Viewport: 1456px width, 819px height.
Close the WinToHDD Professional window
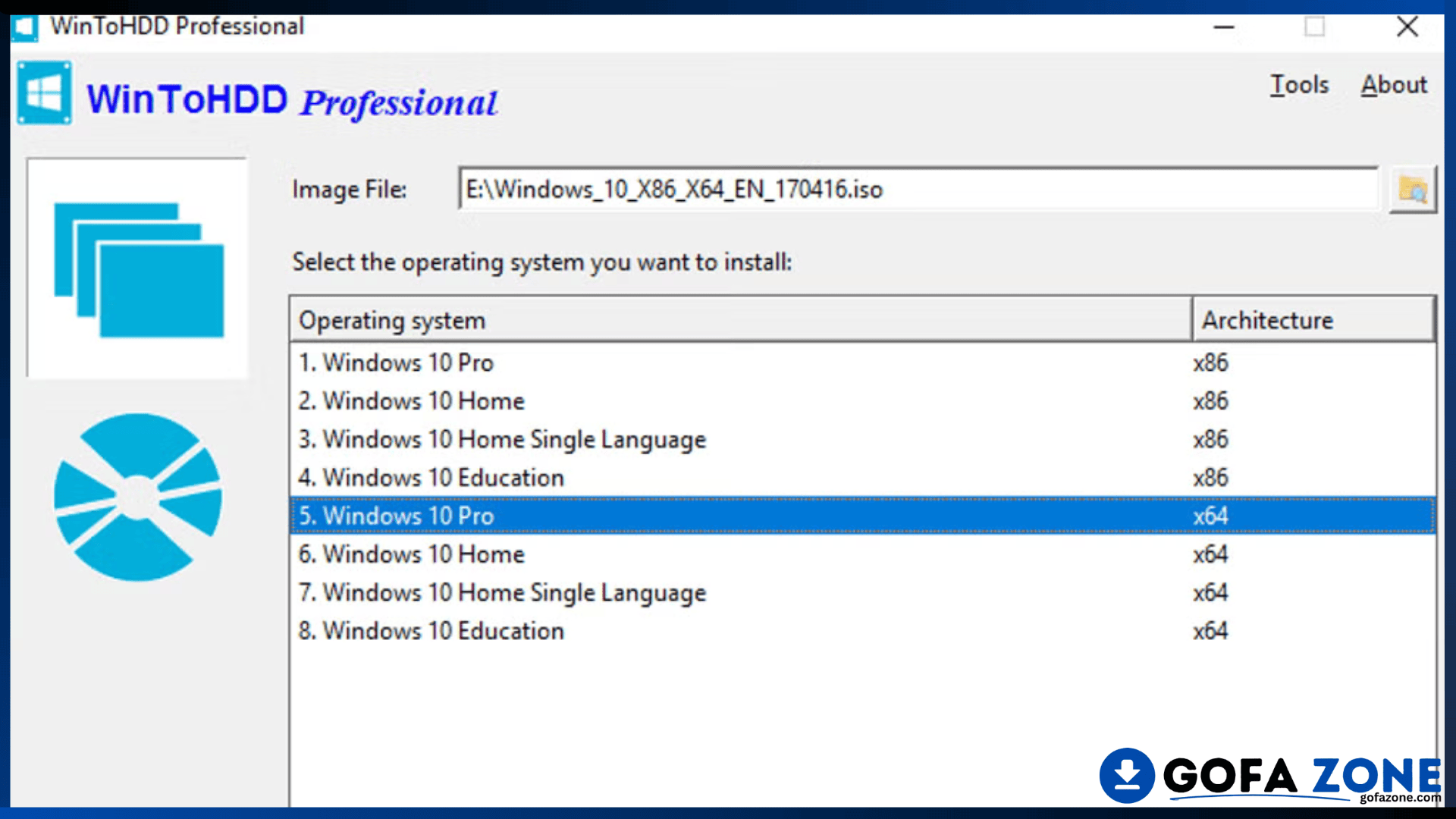coord(1407,27)
